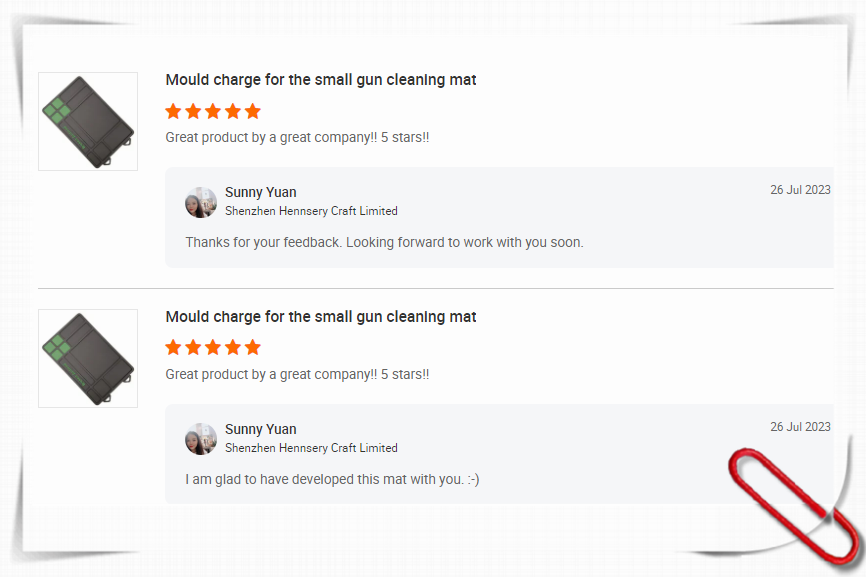Open the bottom review's gun cleaning mat thumbnail
This screenshot has width=866, height=577.
(88, 358)
